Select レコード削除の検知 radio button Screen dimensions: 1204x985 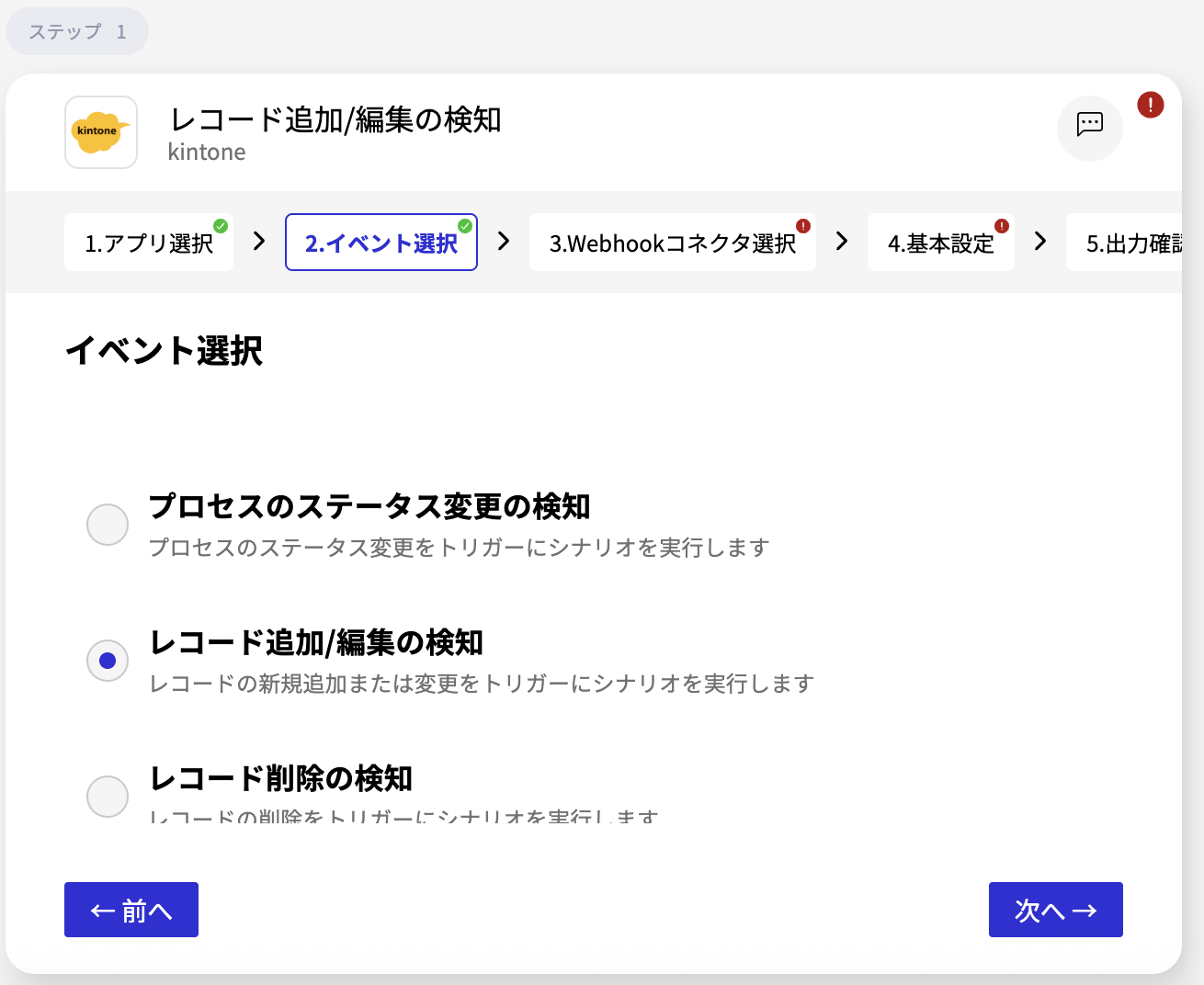[108, 797]
